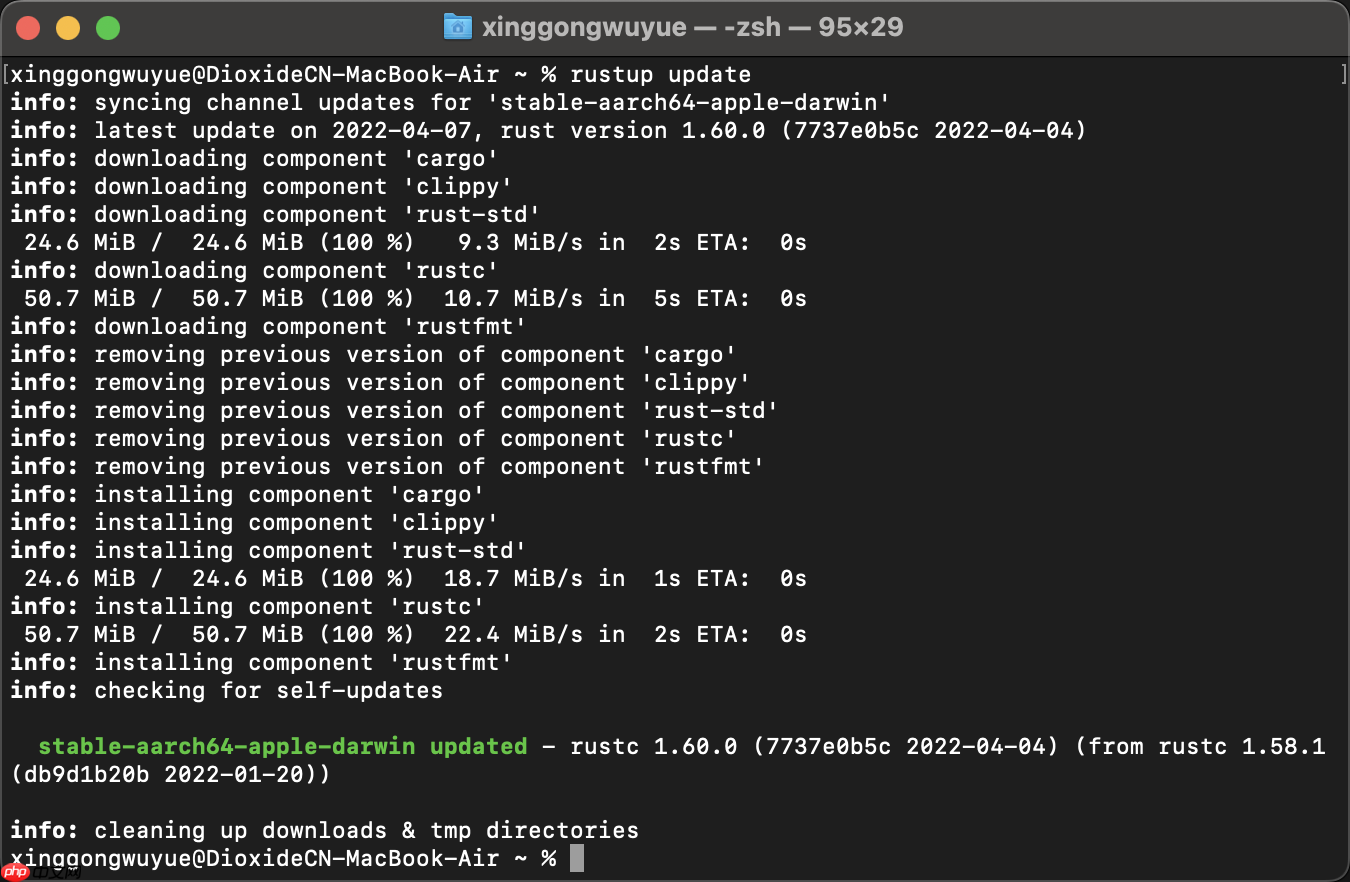
Task: Click the "removing previous version of component 'clippy'" line
Action: tap(422, 383)
